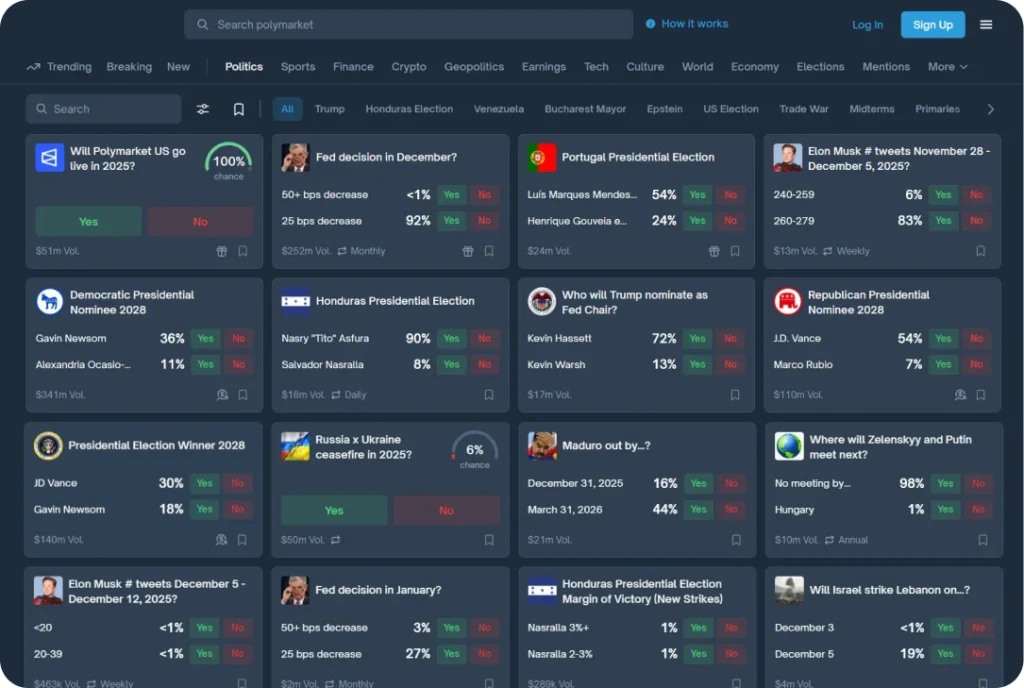The image size is (1024, 688).
Task: Click the Federal Reserve seal icon
Action: pos(541,302)
